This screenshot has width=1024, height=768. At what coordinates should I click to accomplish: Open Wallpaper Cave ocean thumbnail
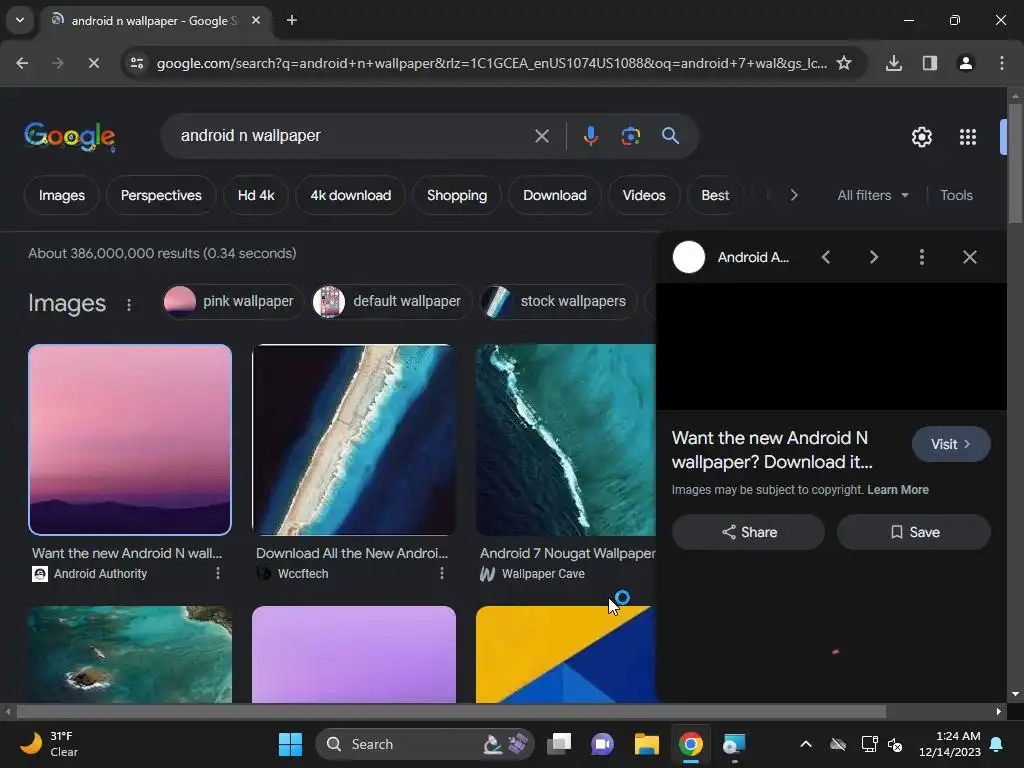tap(566, 440)
